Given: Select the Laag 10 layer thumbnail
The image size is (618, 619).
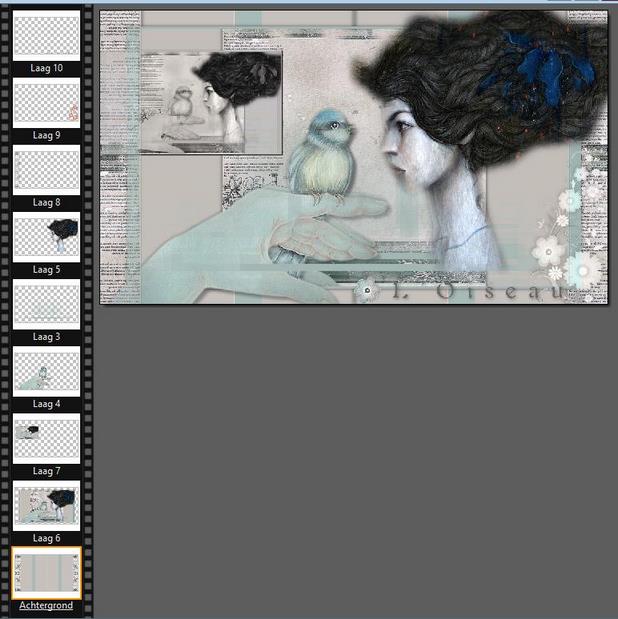Looking at the screenshot, I should pyautogui.click(x=46, y=36).
